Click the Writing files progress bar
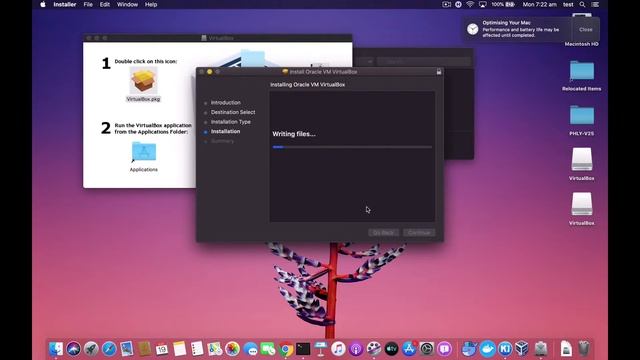The height and width of the screenshot is (360, 640). tap(352, 147)
